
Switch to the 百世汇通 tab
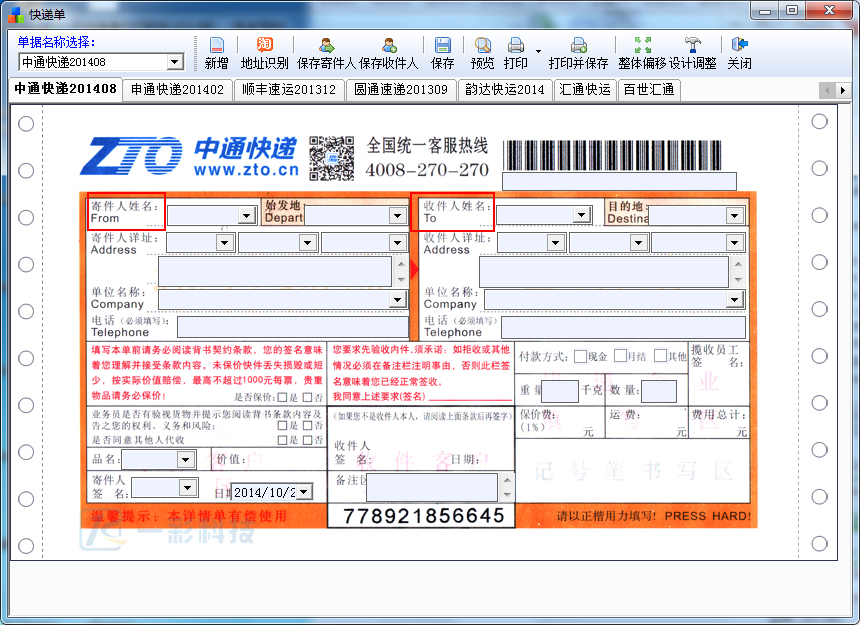coord(649,90)
